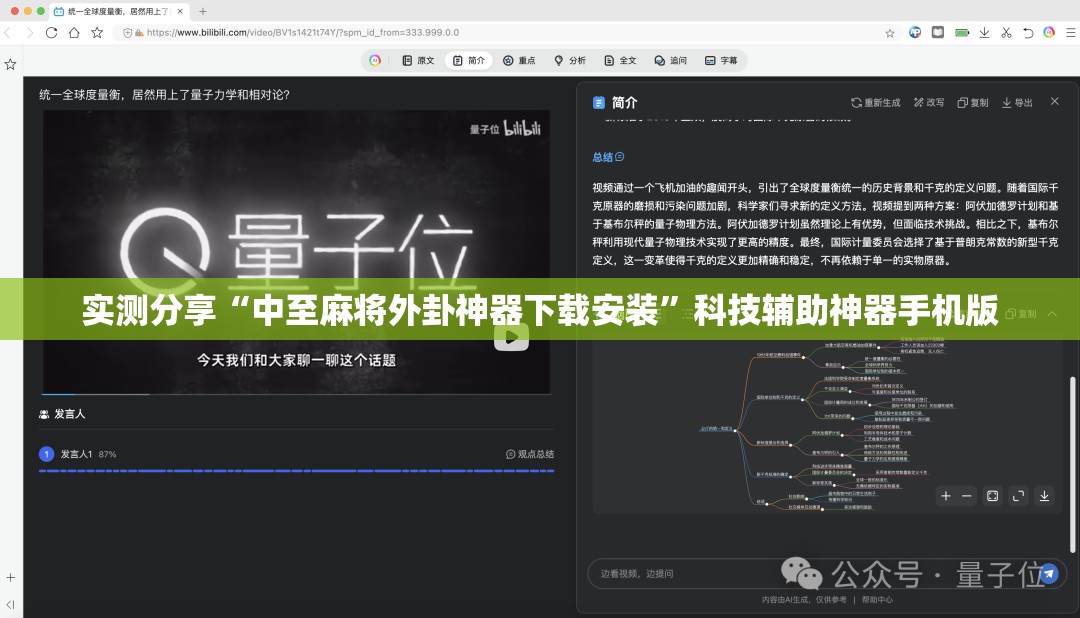Go to the browser home page icon
Screen dimensions: 1080x618
tap(74, 32)
